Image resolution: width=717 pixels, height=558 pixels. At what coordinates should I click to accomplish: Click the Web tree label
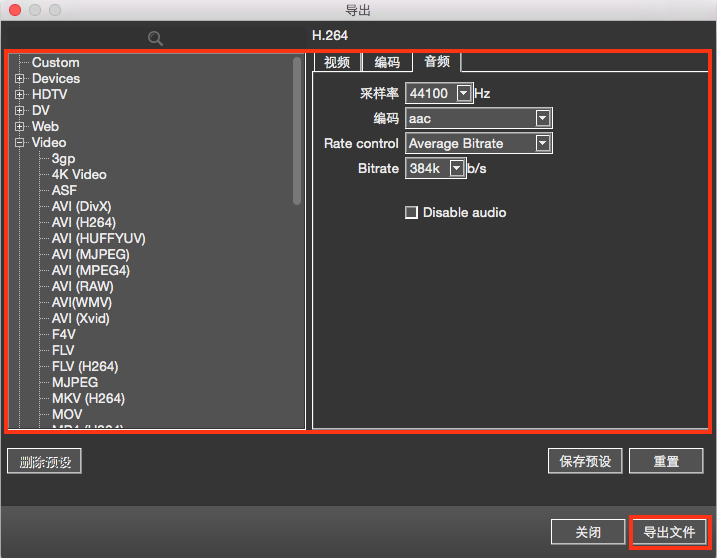[x=45, y=127]
